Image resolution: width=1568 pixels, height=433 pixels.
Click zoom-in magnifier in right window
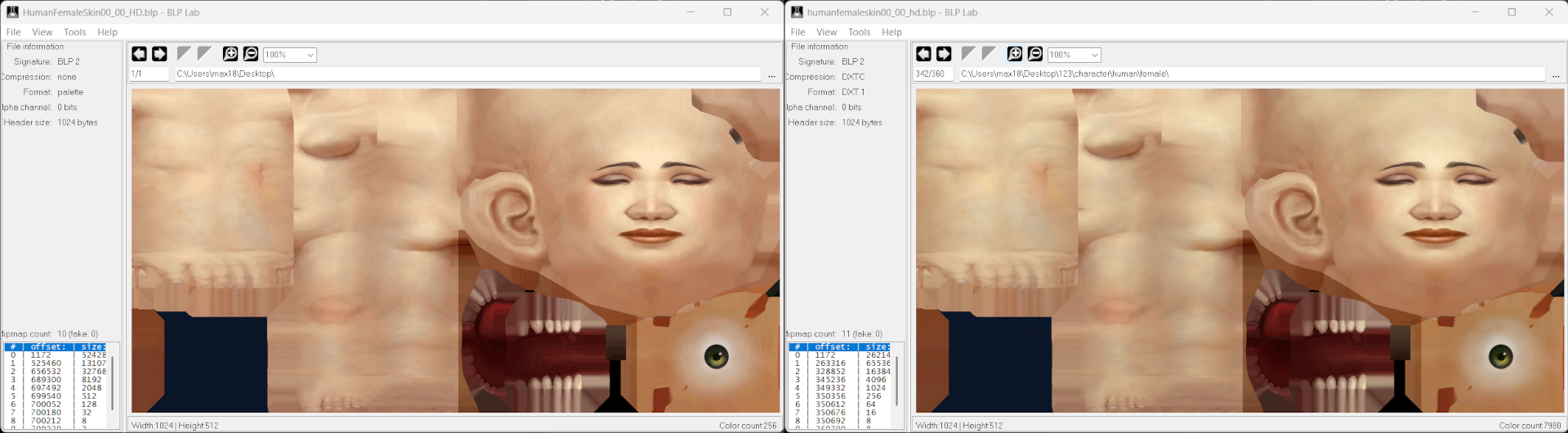[x=1015, y=54]
